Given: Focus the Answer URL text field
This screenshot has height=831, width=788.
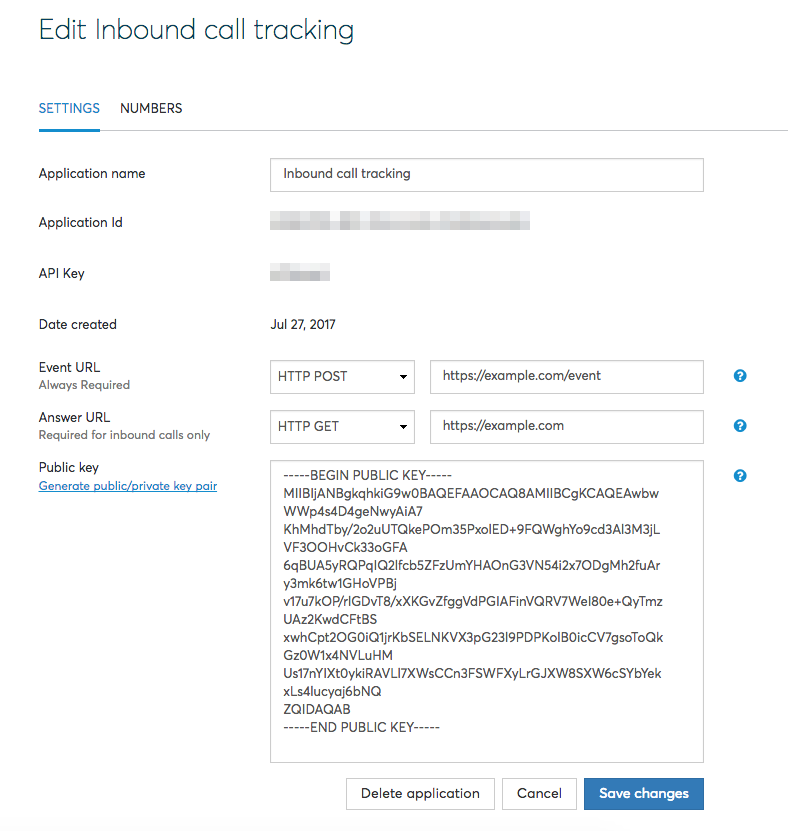Looking at the screenshot, I should [x=566, y=427].
